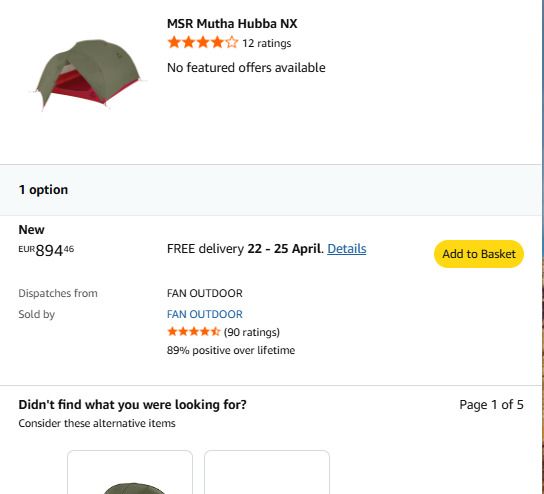Click the 89% positive over lifetime text
The width and height of the screenshot is (544, 494).
pyautogui.click(x=231, y=350)
